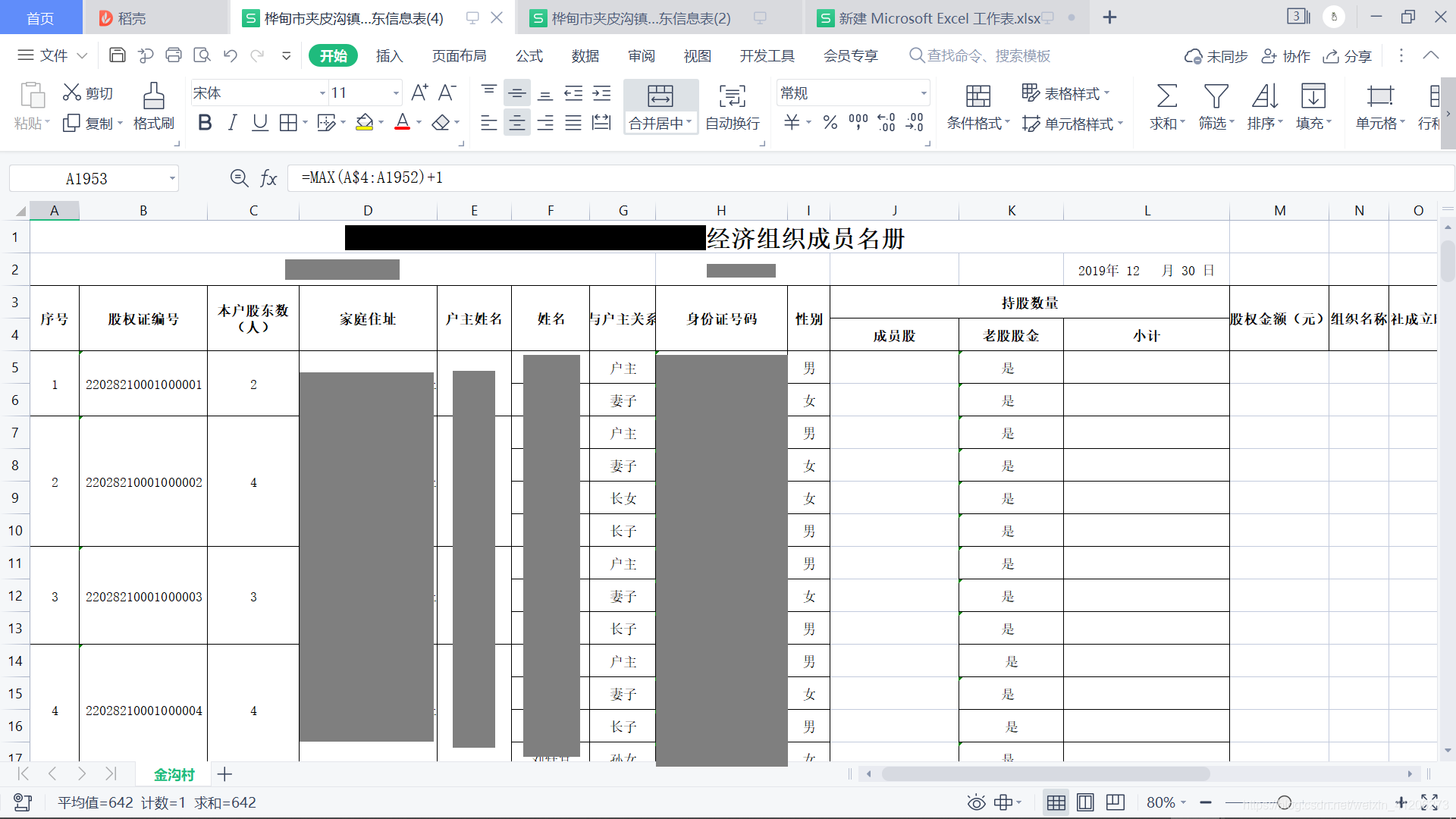Click the Filter (筛选) funnel icon
1456x819 pixels.
(1216, 96)
